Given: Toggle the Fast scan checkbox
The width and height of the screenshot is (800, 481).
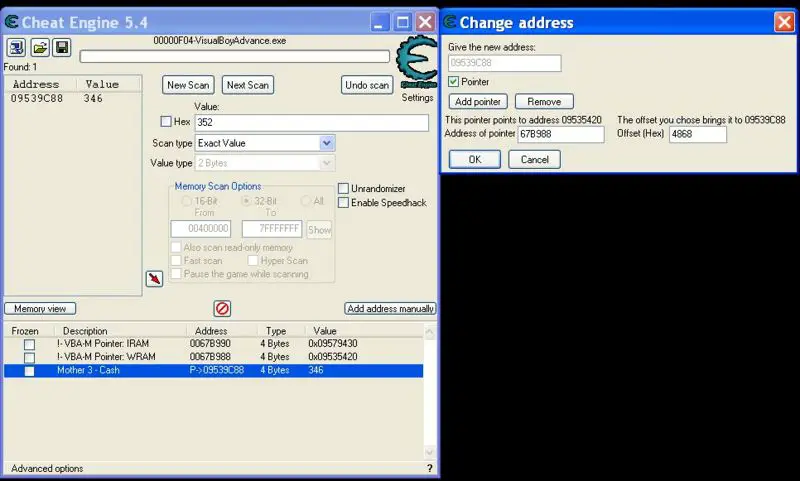Looking at the screenshot, I should coord(176,261).
